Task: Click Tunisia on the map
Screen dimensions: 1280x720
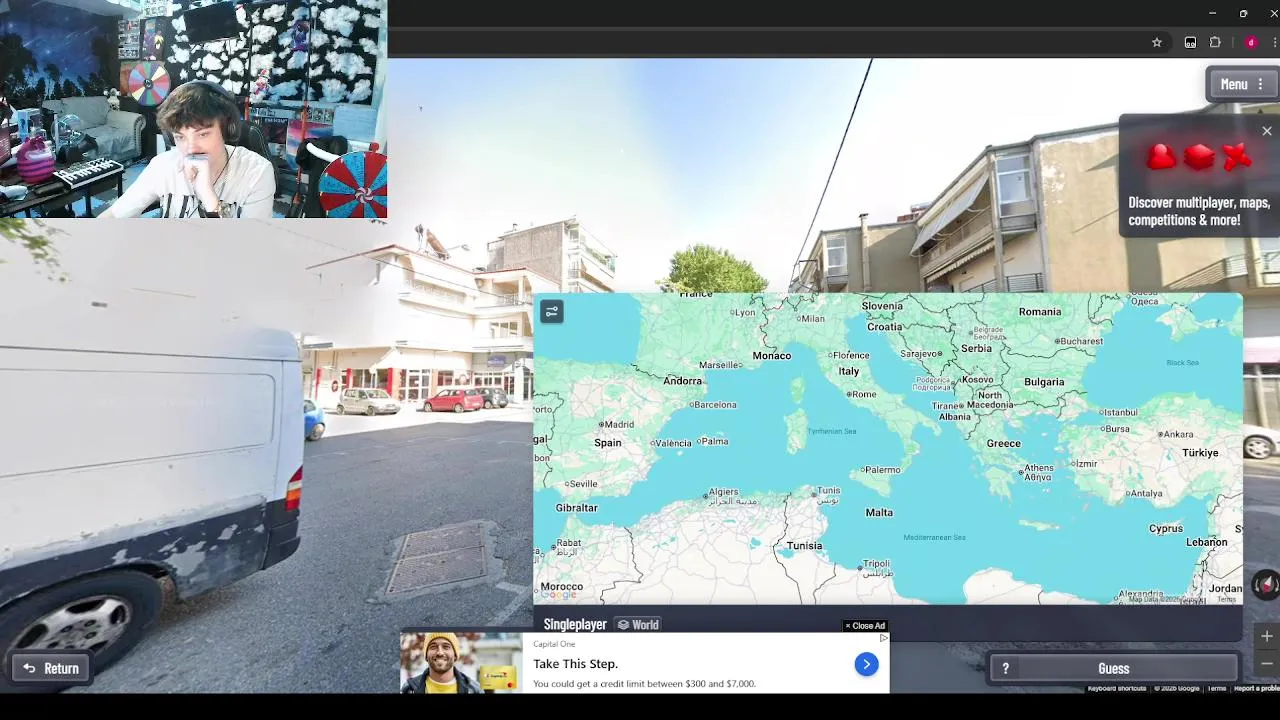Action: point(804,546)
